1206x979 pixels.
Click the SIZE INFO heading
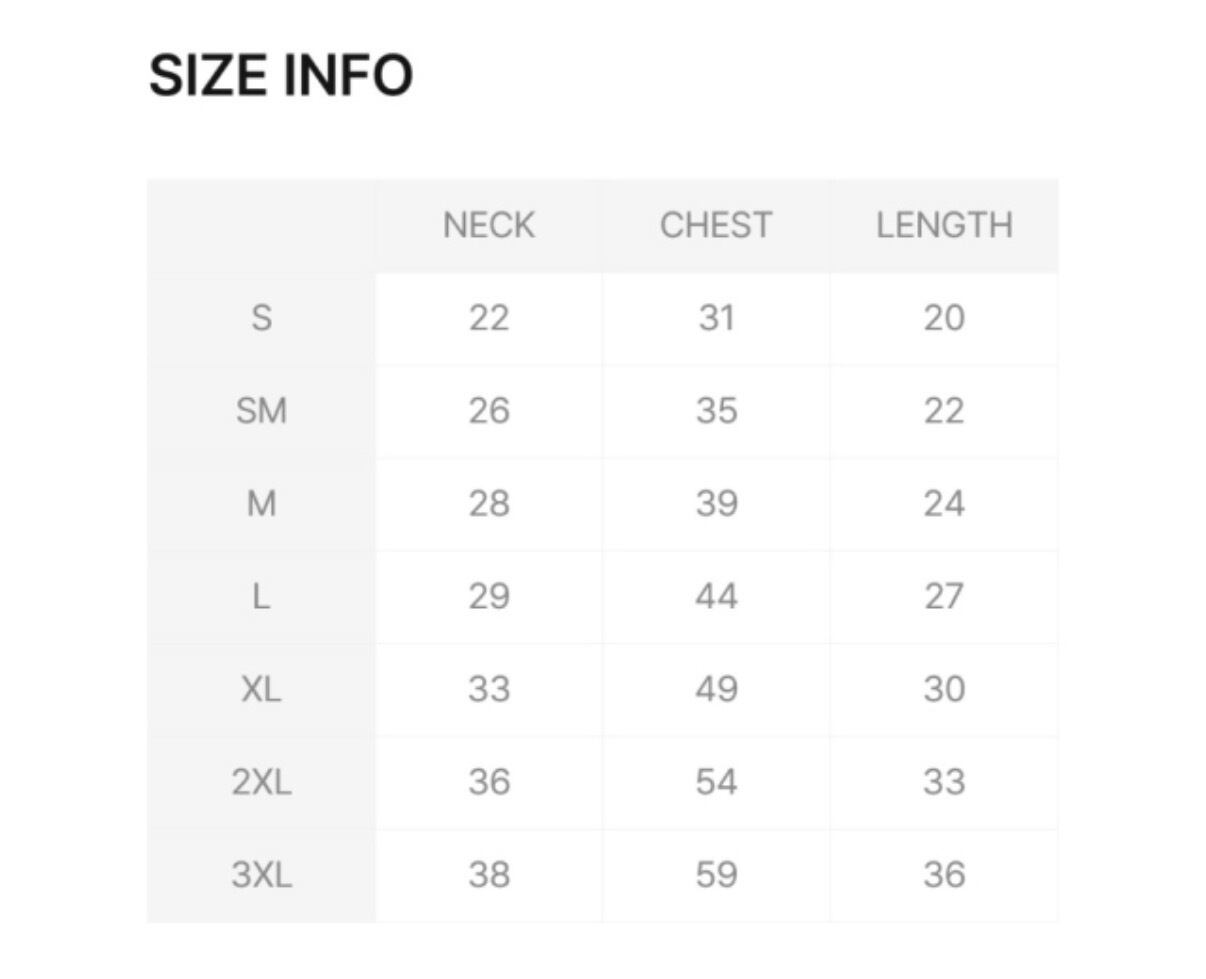(x=281, y=75)
